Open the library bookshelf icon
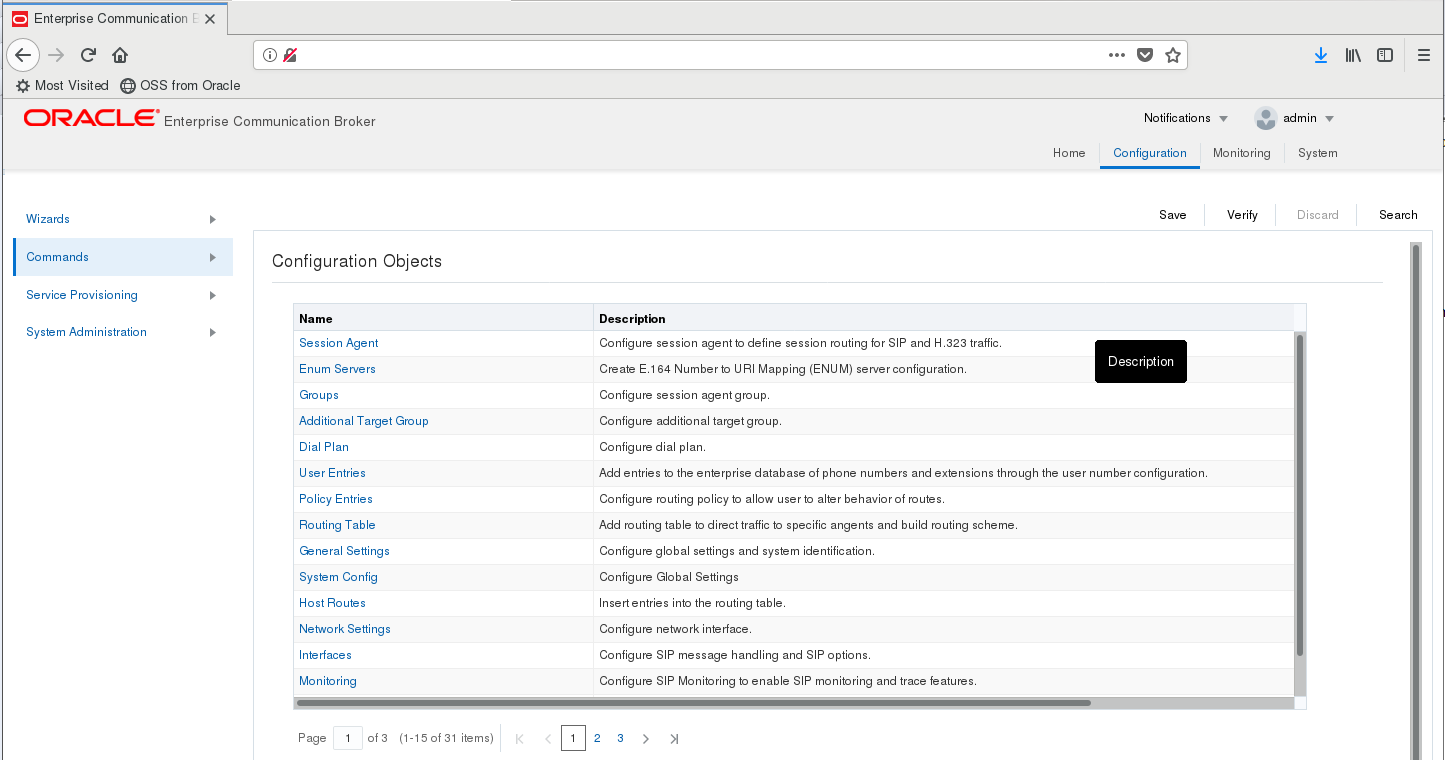This screenshot has width=1445, height=760. click(1353, 56)
